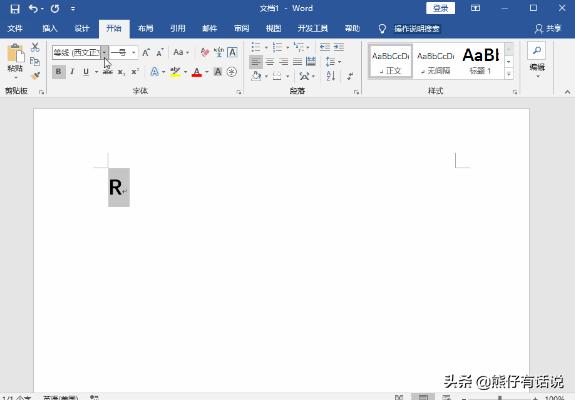
Task: Click the Show/Hide paragraph marks icon
Action: click(350, 76)
